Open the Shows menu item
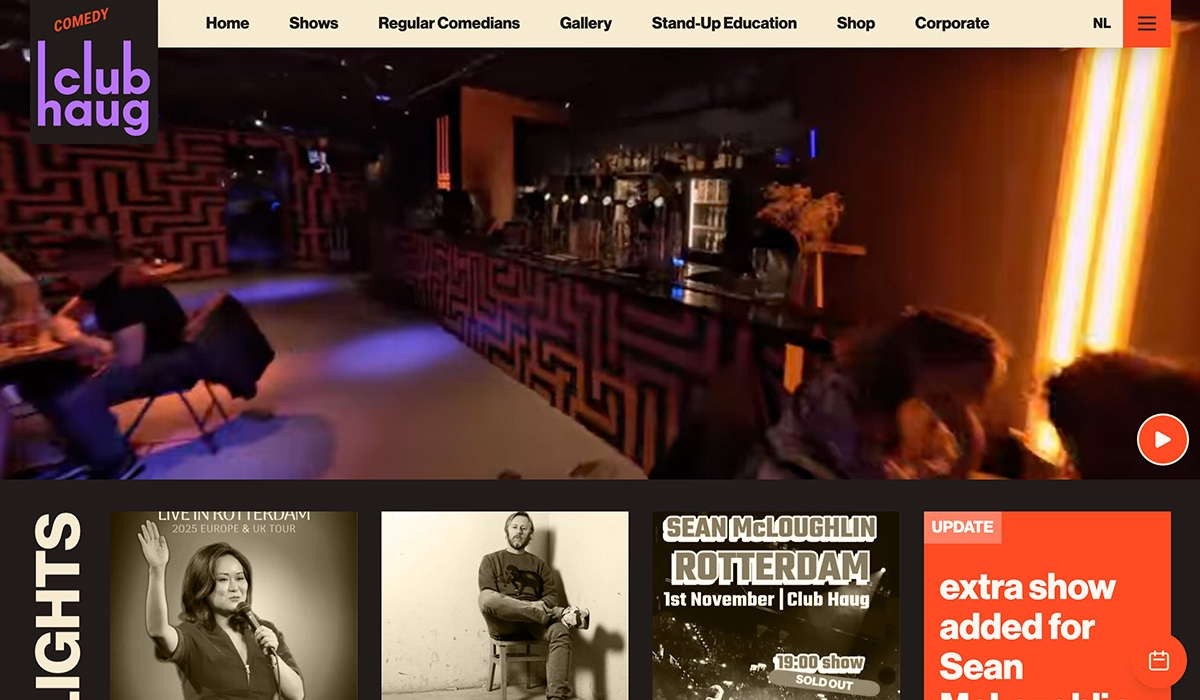Image resolution: width=1200 pixels, height=700 pixels. [x=313, y=23]
